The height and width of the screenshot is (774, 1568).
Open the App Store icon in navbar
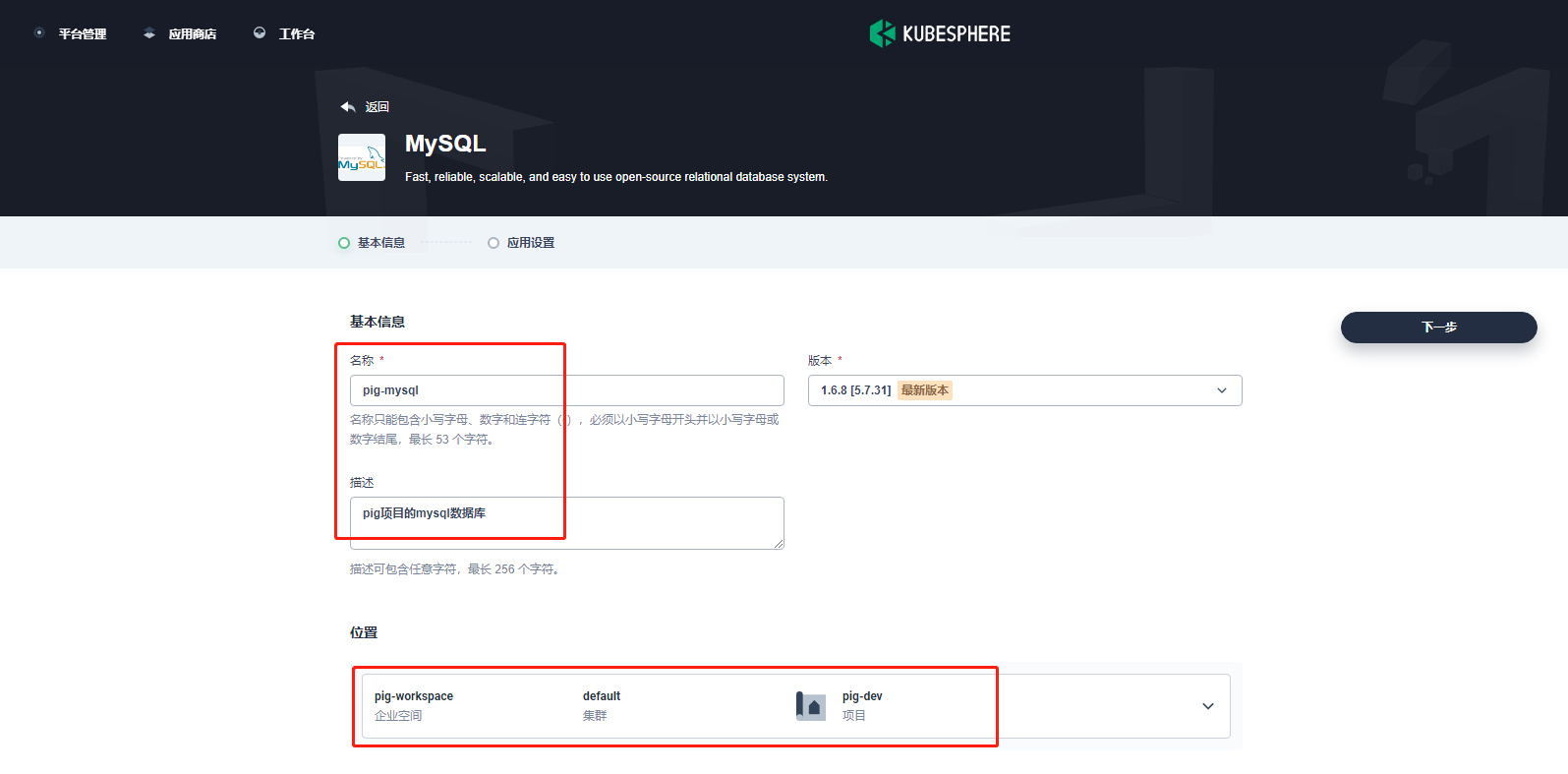(149, 33)
